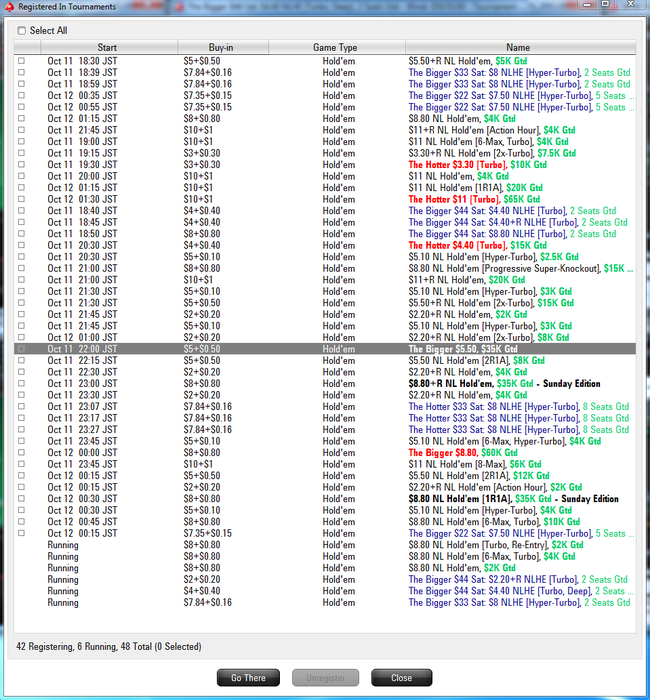The image size is (650, 700).
Task: Select '$8.80 NL Hold'em [1R1A], $35K Gtd - Sunday Edition'
Action: click(325, 499)
